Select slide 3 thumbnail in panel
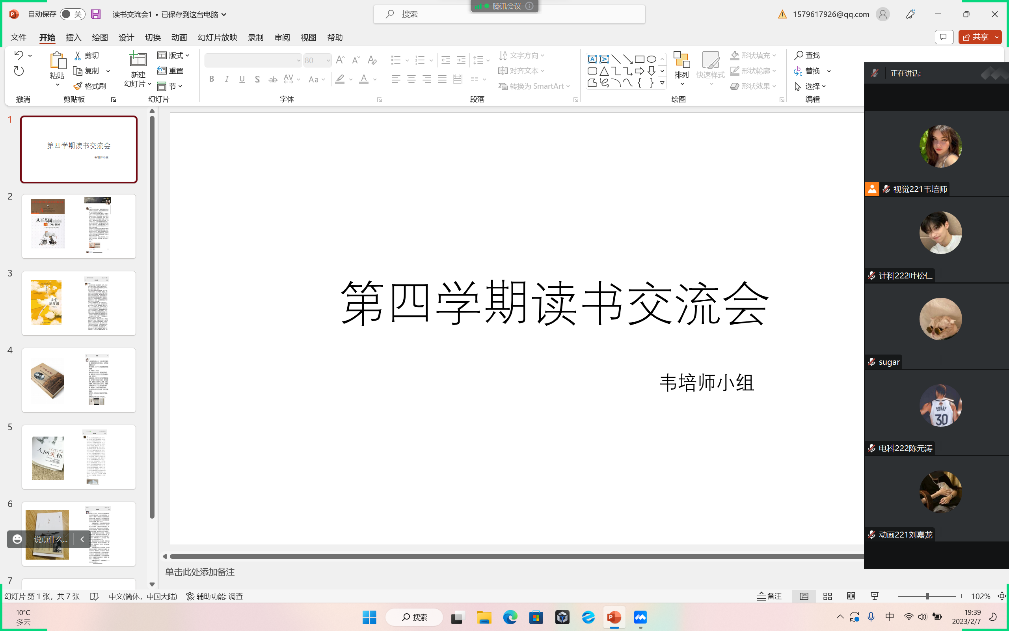Viewport: 1009px width, 631px height. click(x=78, y=302)
